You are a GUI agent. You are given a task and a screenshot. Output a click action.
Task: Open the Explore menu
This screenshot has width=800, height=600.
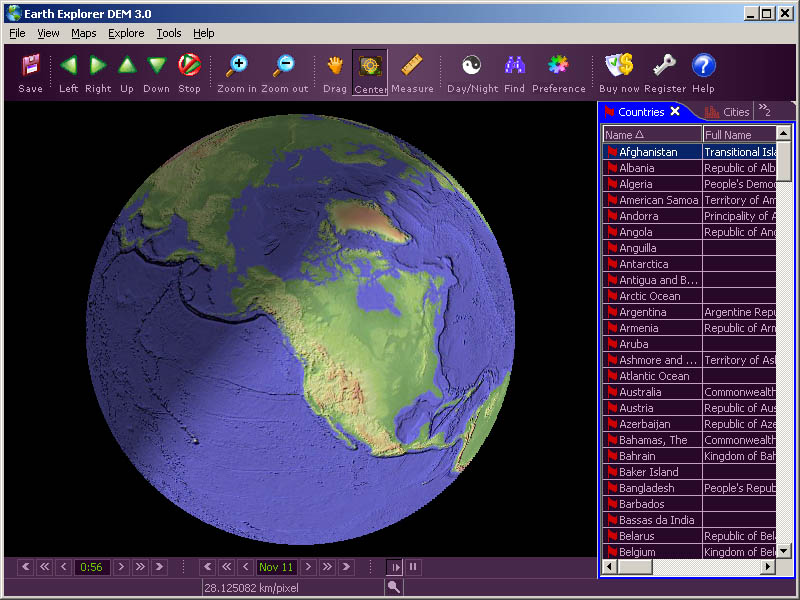pos(126,33)
